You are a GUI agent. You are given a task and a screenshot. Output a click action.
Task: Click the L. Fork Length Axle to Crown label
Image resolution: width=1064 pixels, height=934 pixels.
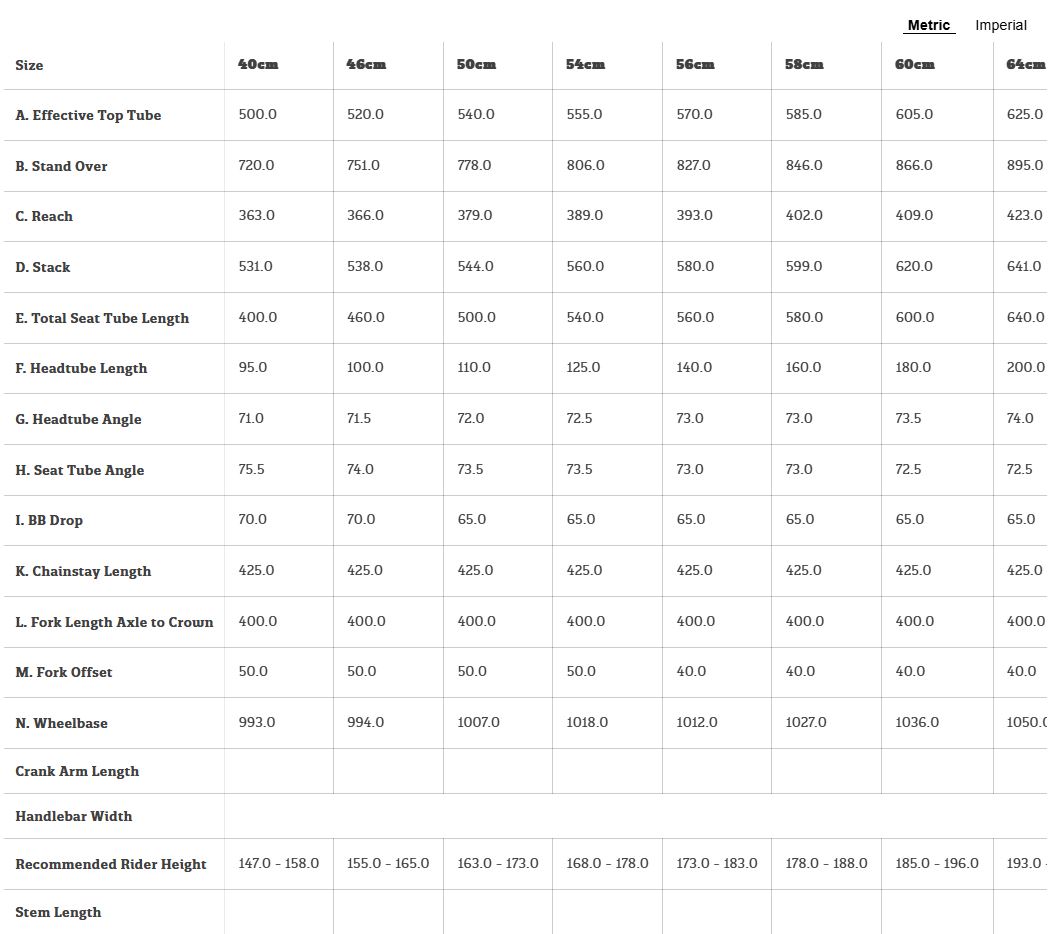click(114, 622)
